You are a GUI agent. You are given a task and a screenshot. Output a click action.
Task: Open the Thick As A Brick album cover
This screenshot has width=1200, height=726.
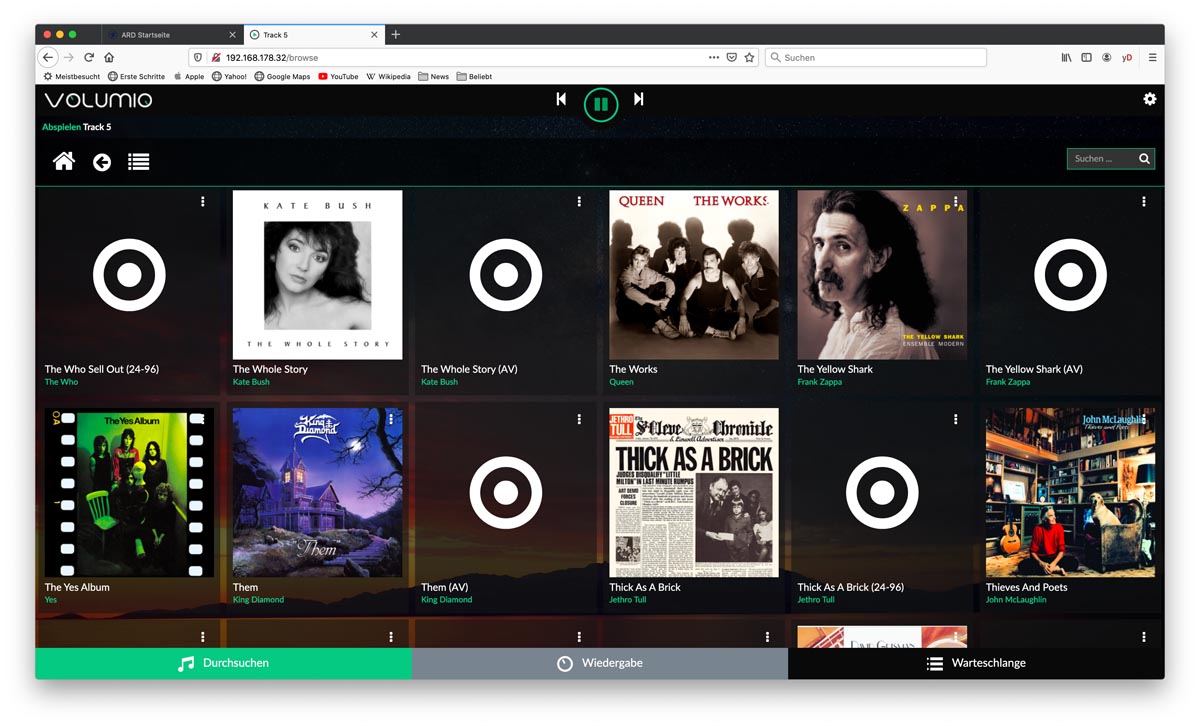[694, 492]
